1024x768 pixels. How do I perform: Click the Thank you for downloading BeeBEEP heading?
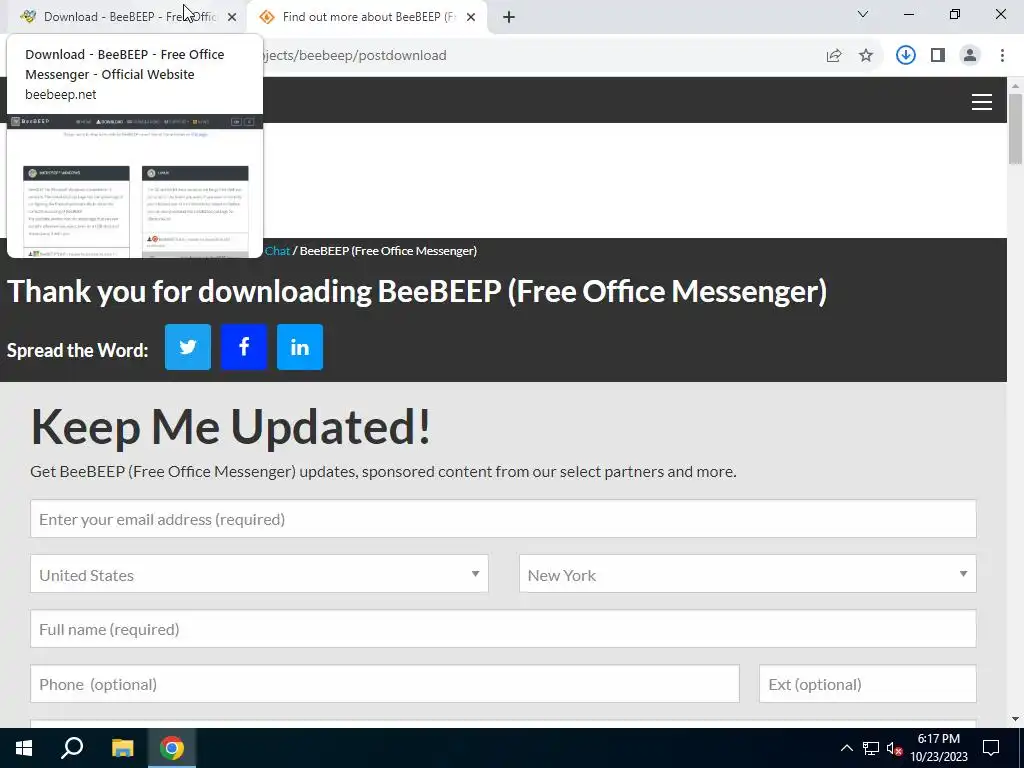tap(417, 291)
